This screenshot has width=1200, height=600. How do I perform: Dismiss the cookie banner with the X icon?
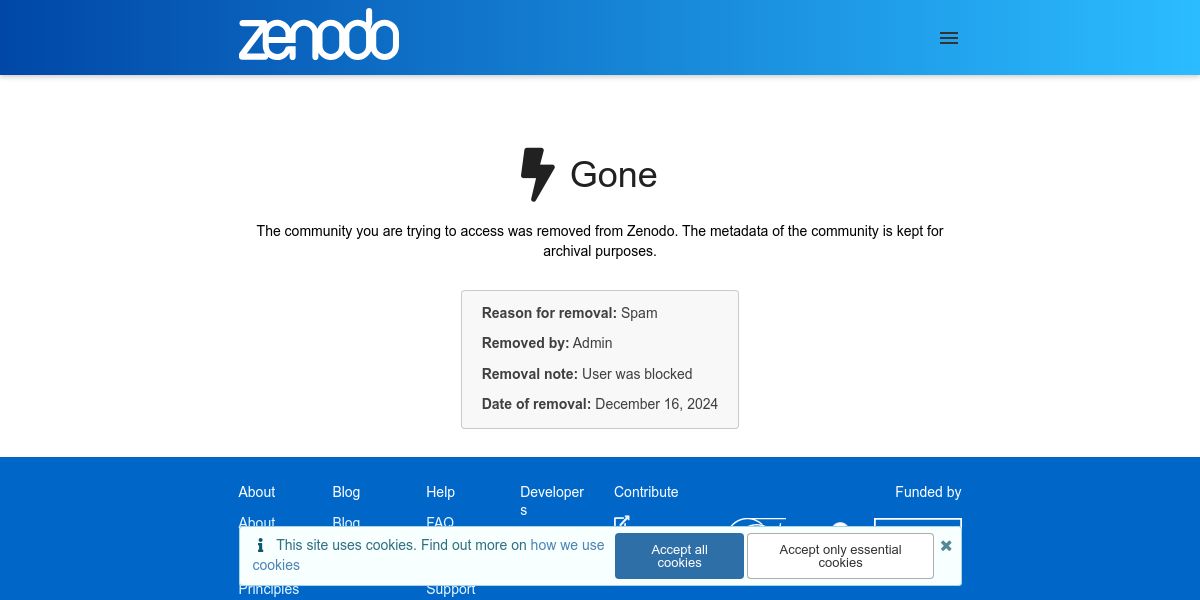pos(946,546)
